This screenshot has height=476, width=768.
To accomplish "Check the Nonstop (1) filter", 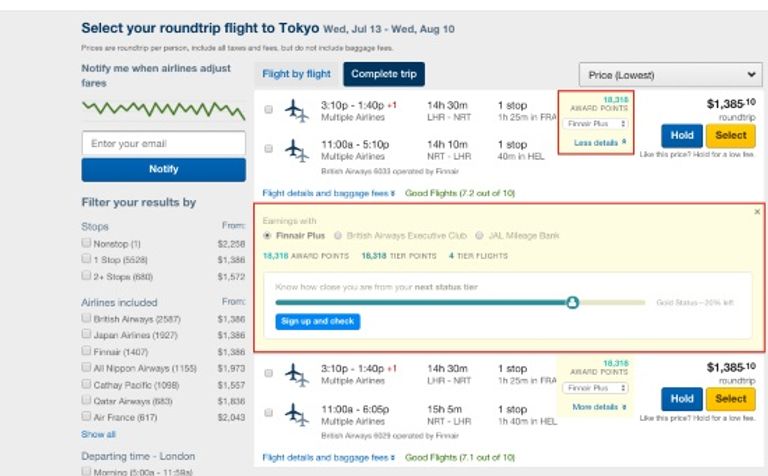I will click(87, 242).
